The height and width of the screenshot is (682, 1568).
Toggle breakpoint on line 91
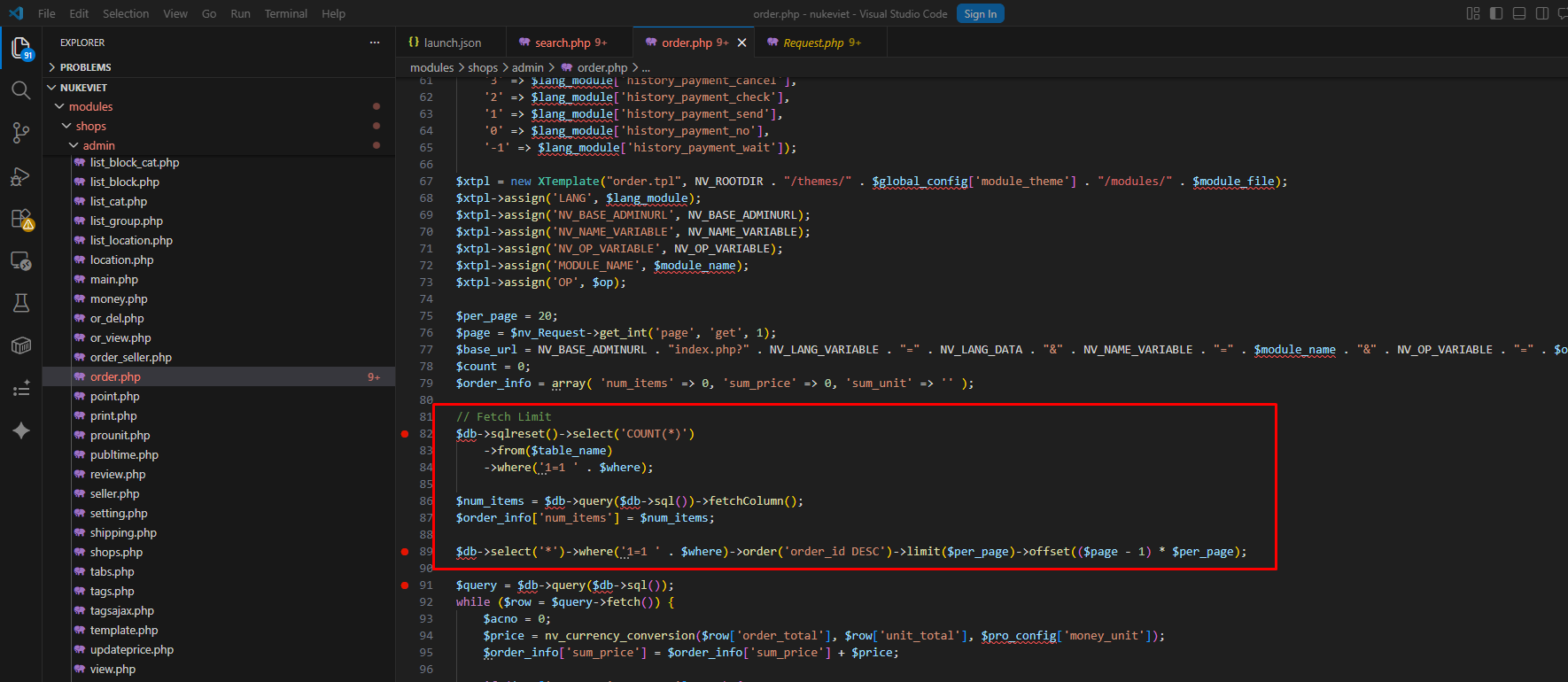[405, 585]
